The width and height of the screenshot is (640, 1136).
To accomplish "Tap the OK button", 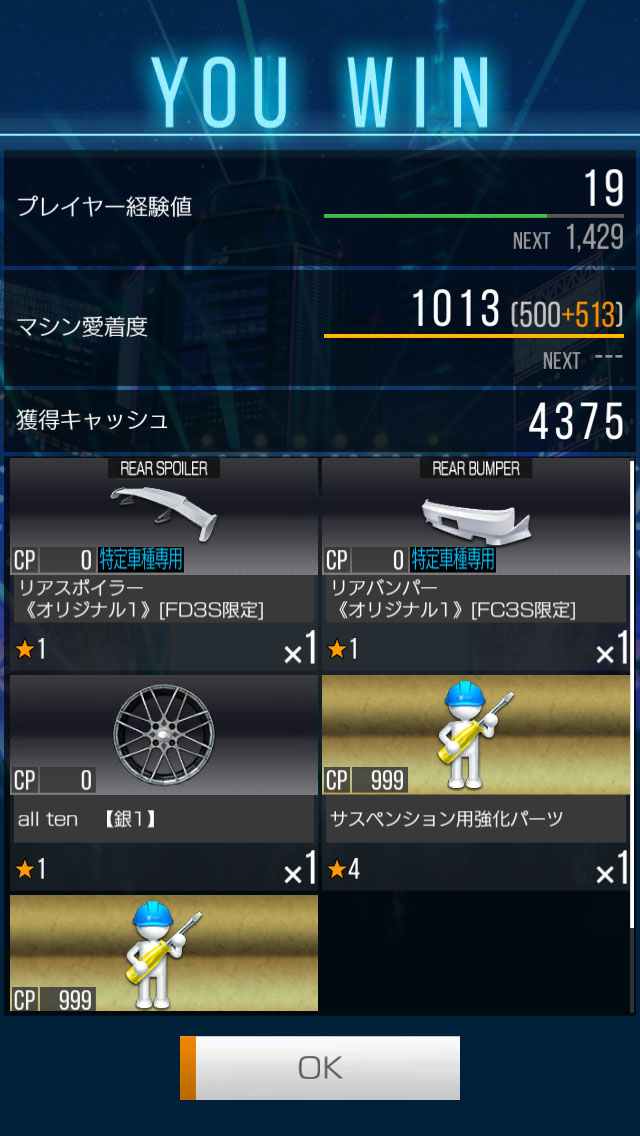I will (320, 1067).
